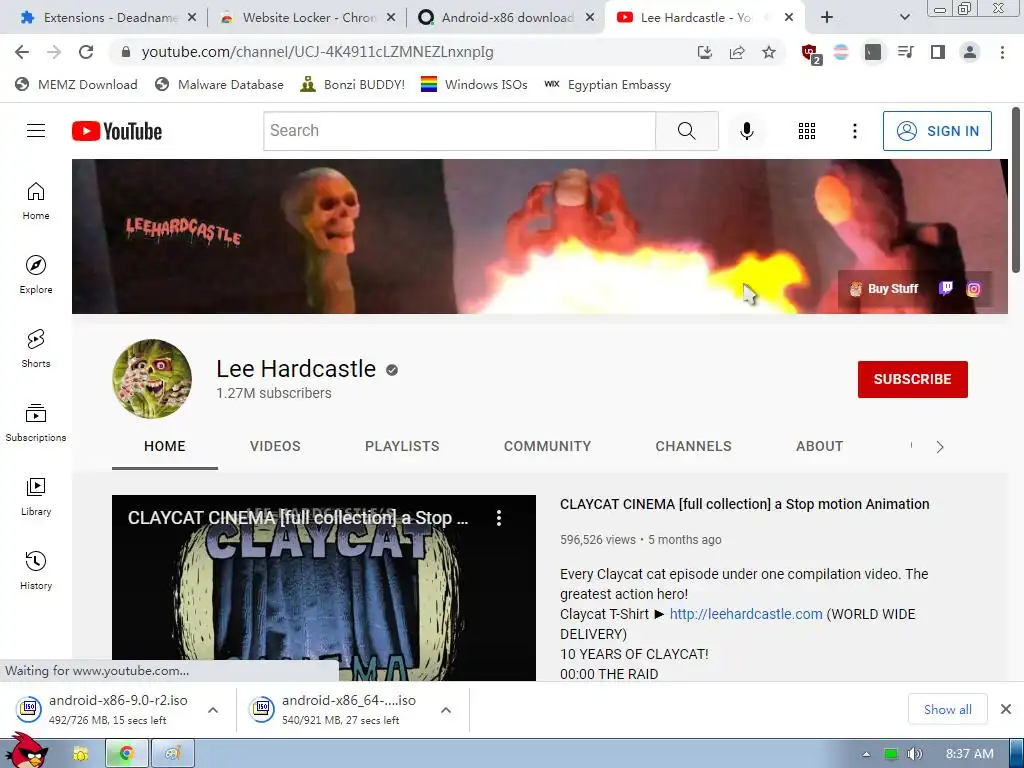Bookmark this page with star icon
The width and height of the screenshot is (1024, 768).
(x=769, y=52)
